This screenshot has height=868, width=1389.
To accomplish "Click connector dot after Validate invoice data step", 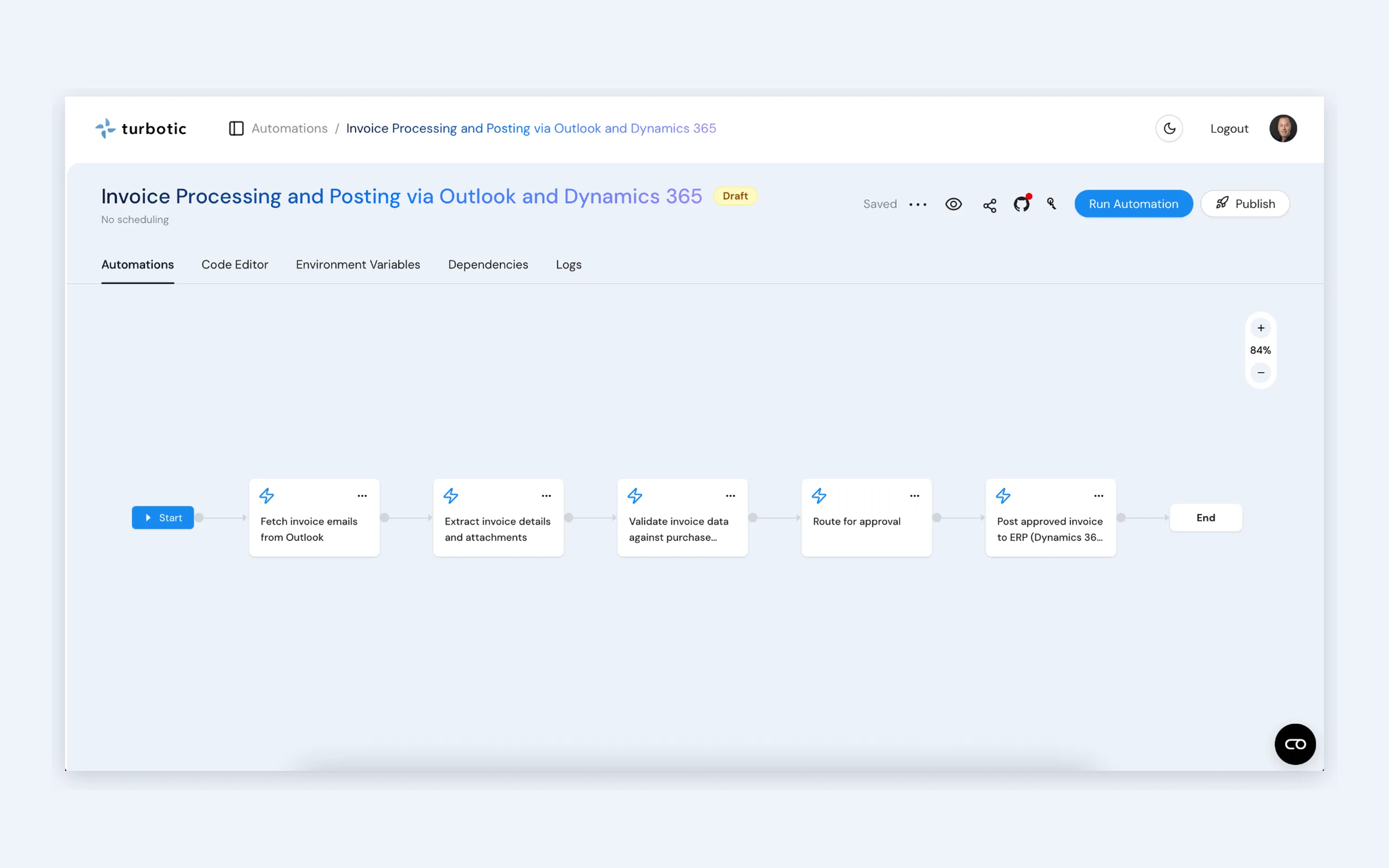I will coord(753,518).
